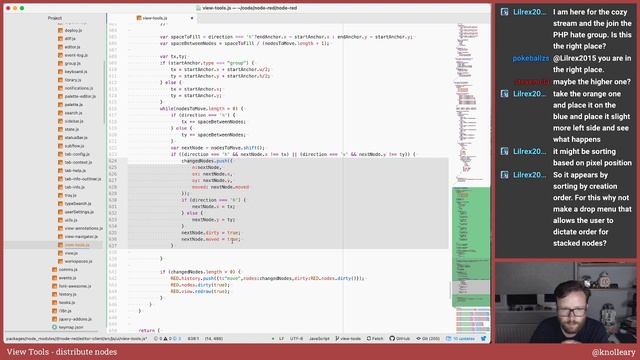Click the statusBar.js file icon

point(60,138)
